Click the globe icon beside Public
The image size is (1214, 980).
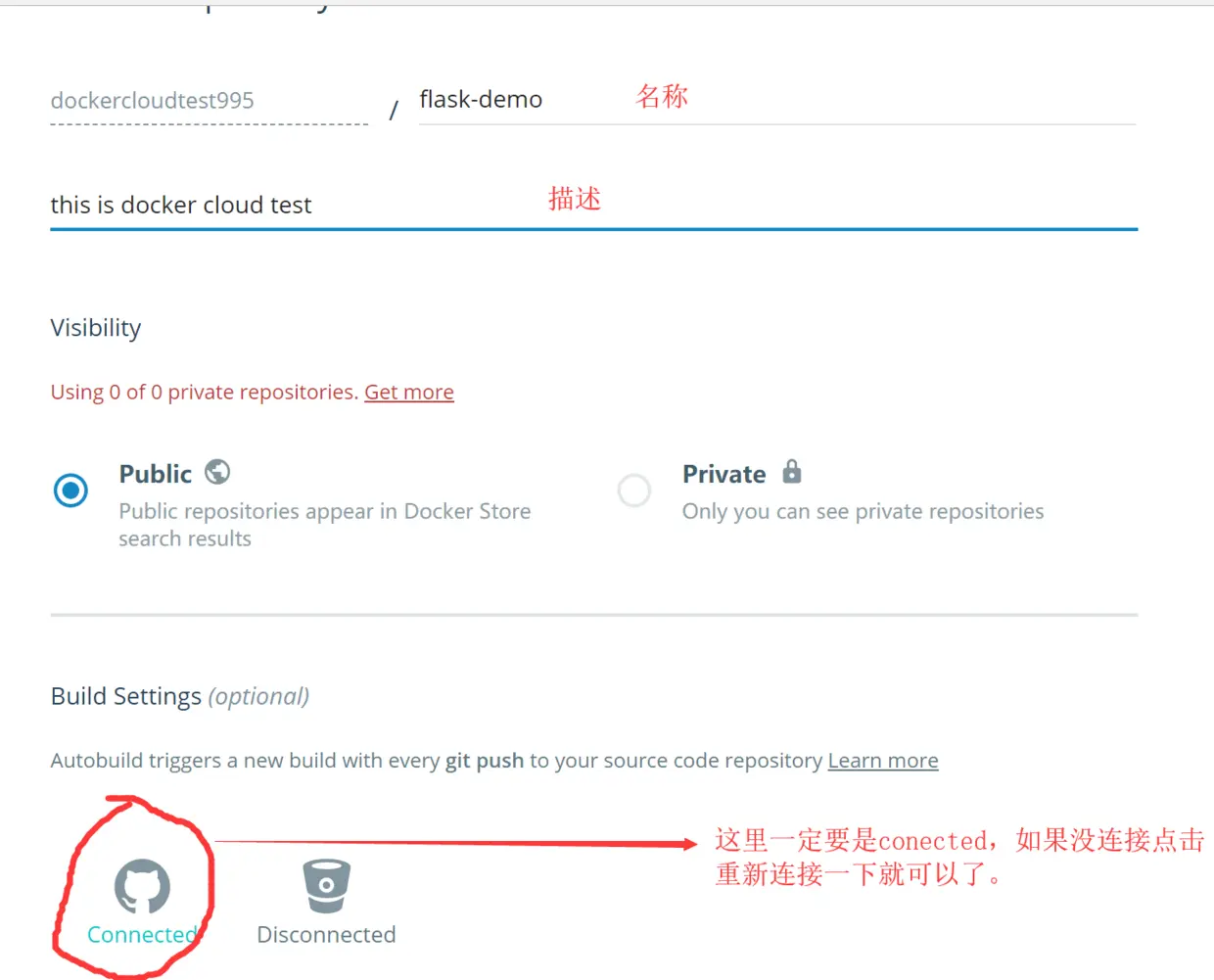(217, 473)
